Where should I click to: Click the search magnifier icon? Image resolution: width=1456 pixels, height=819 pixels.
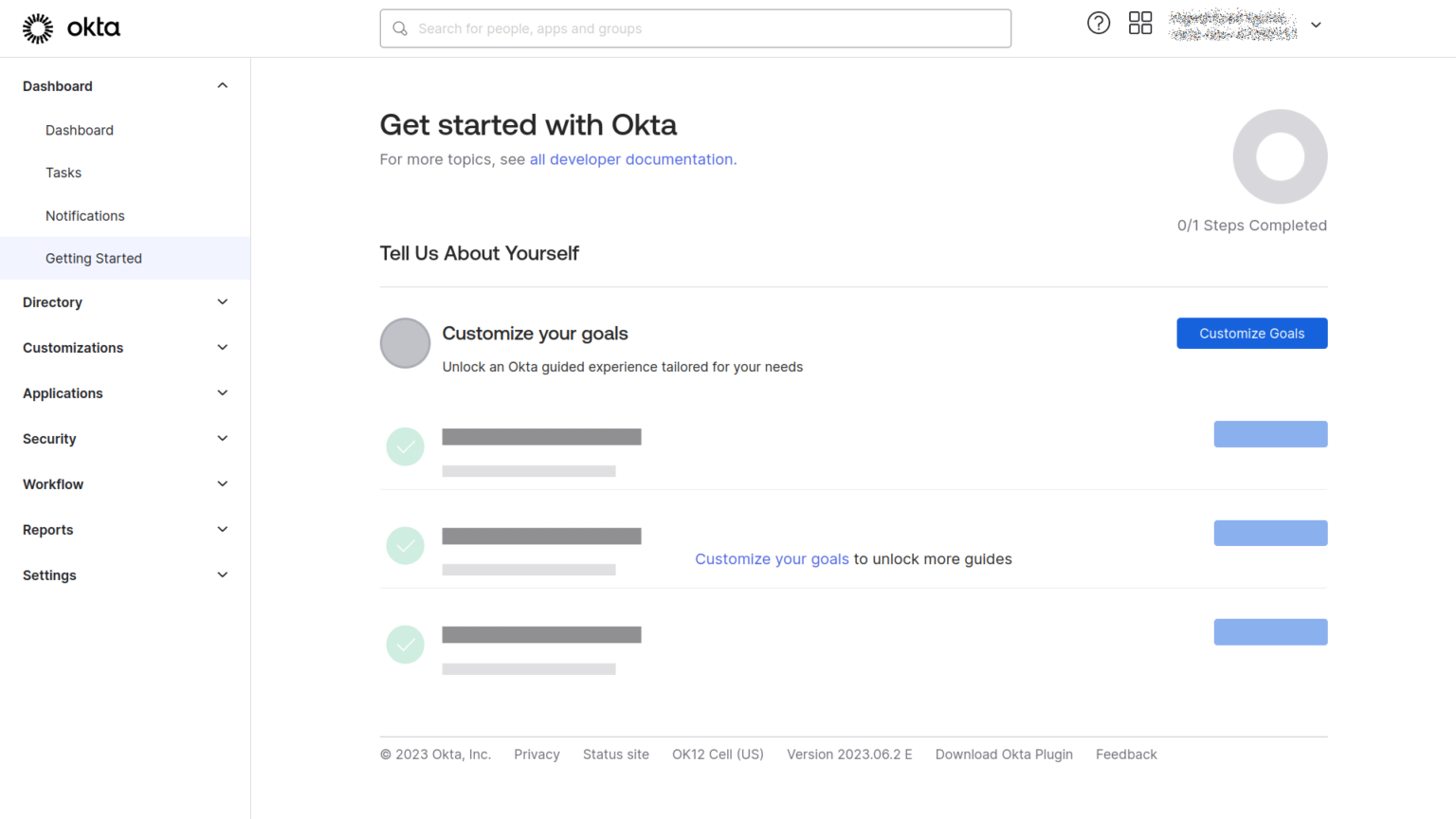(399, 28)
